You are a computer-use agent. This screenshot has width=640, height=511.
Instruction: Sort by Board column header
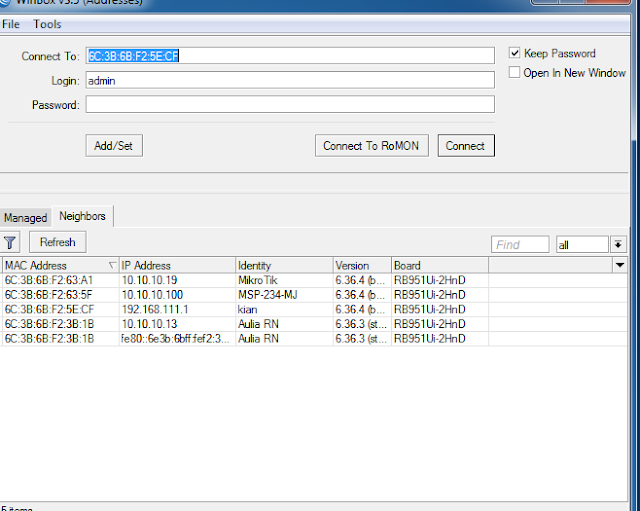coord(440,265)
